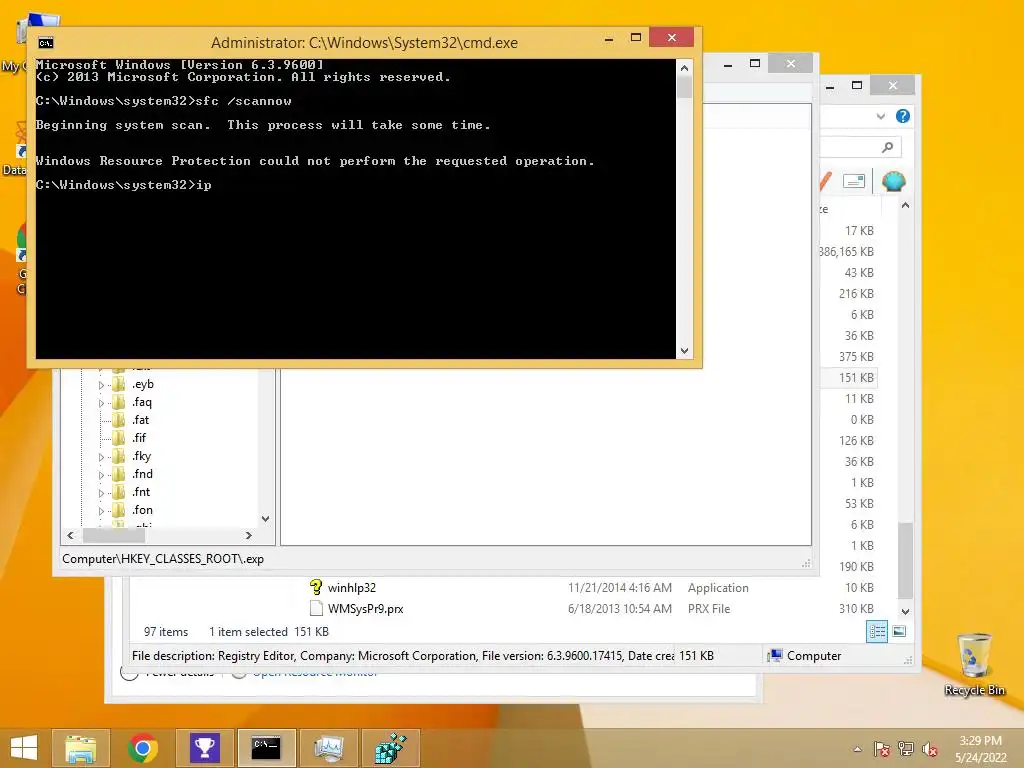Open File Explorer from the taskbar
Screen dimensions: 1024x768
tap(81, 748)
